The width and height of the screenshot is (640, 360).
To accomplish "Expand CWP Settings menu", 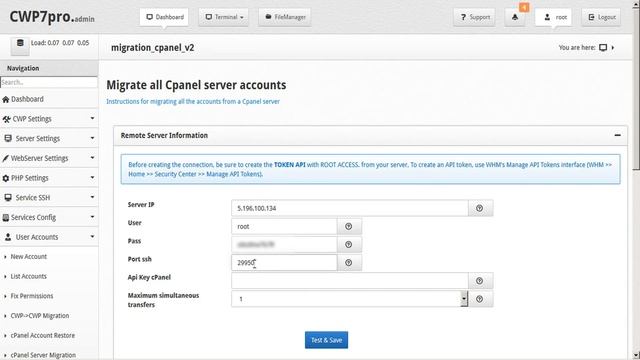I will pyautogui.click(x=49, y=119).
